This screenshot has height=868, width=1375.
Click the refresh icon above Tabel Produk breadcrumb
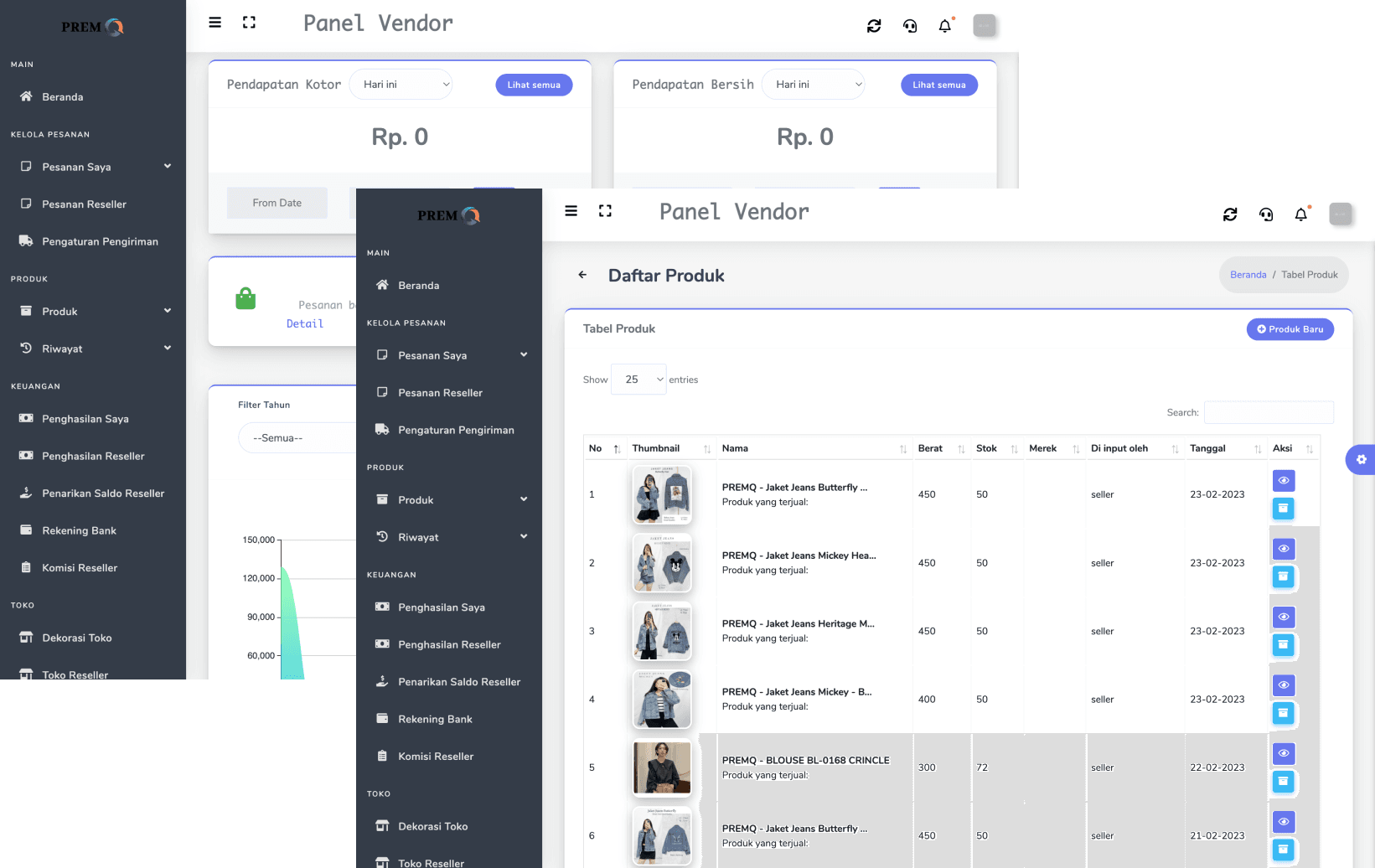point(1230,214)
